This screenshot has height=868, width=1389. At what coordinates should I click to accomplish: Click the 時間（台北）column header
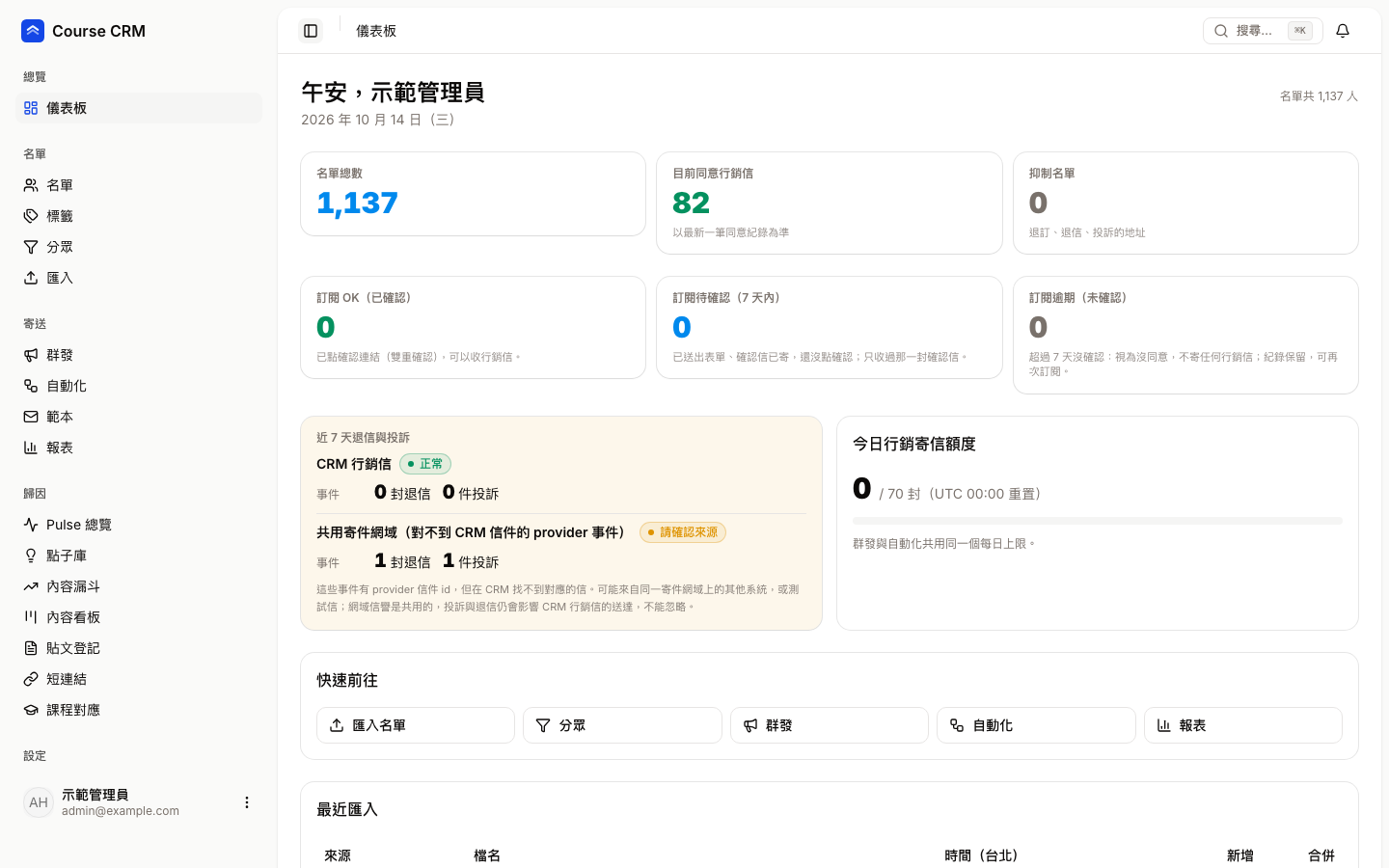[982, 855]
